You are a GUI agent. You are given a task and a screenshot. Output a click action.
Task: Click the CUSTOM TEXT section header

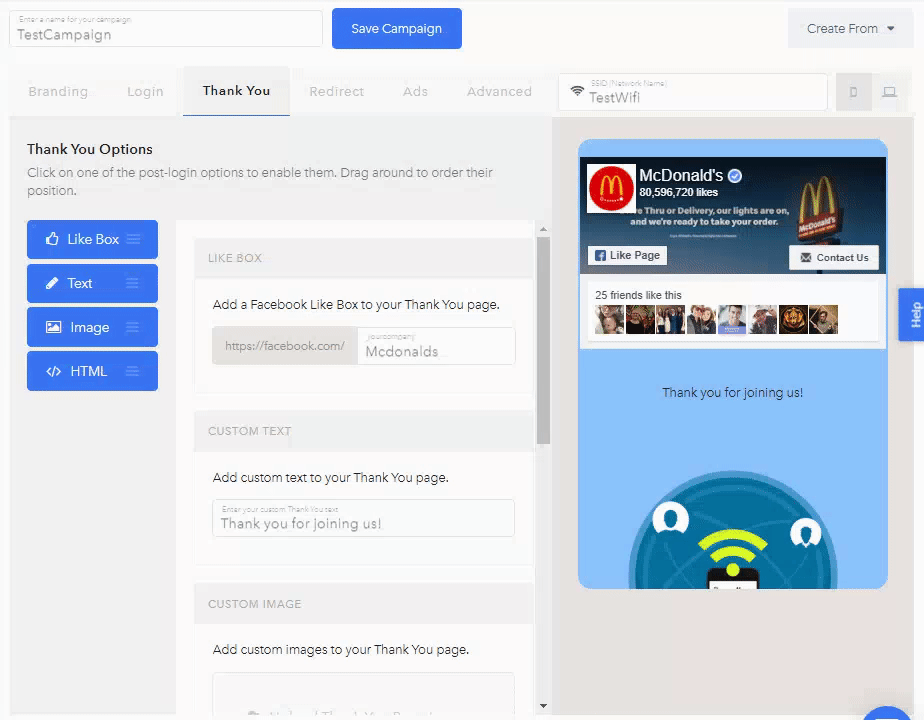tap(364, 431)
